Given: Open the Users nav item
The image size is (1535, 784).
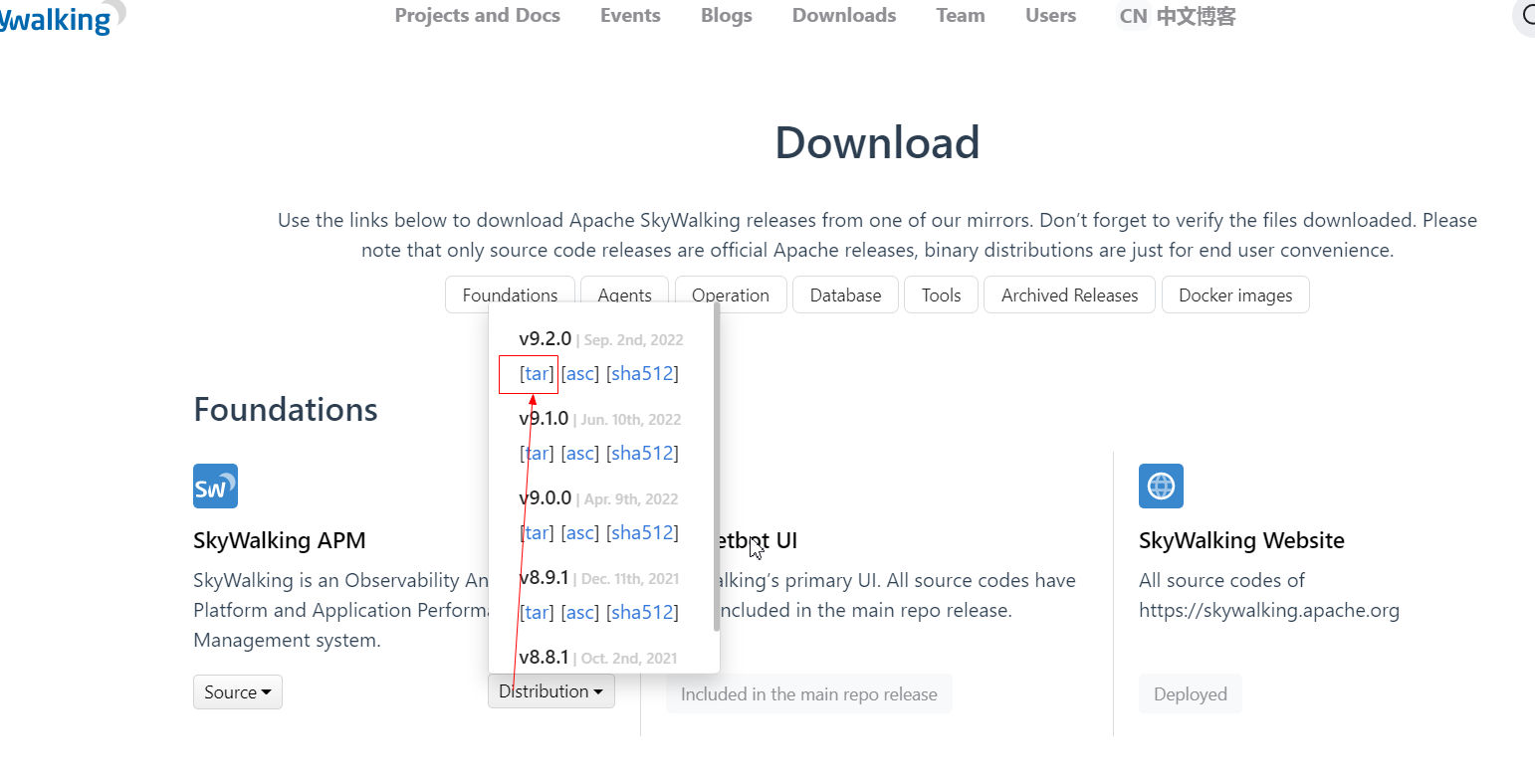Looking at the screenshot, I should pos(1050,15).
